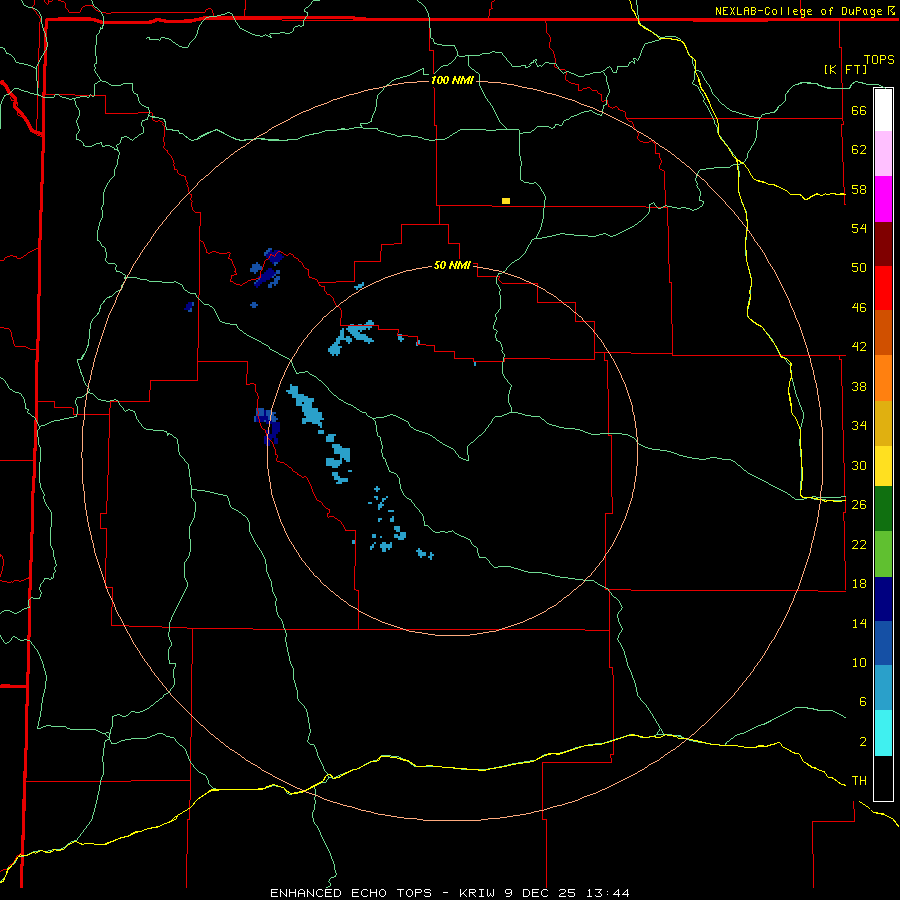Click the 2 legend value
Viewport: 900px width, 900px height.
click(862, 742)
